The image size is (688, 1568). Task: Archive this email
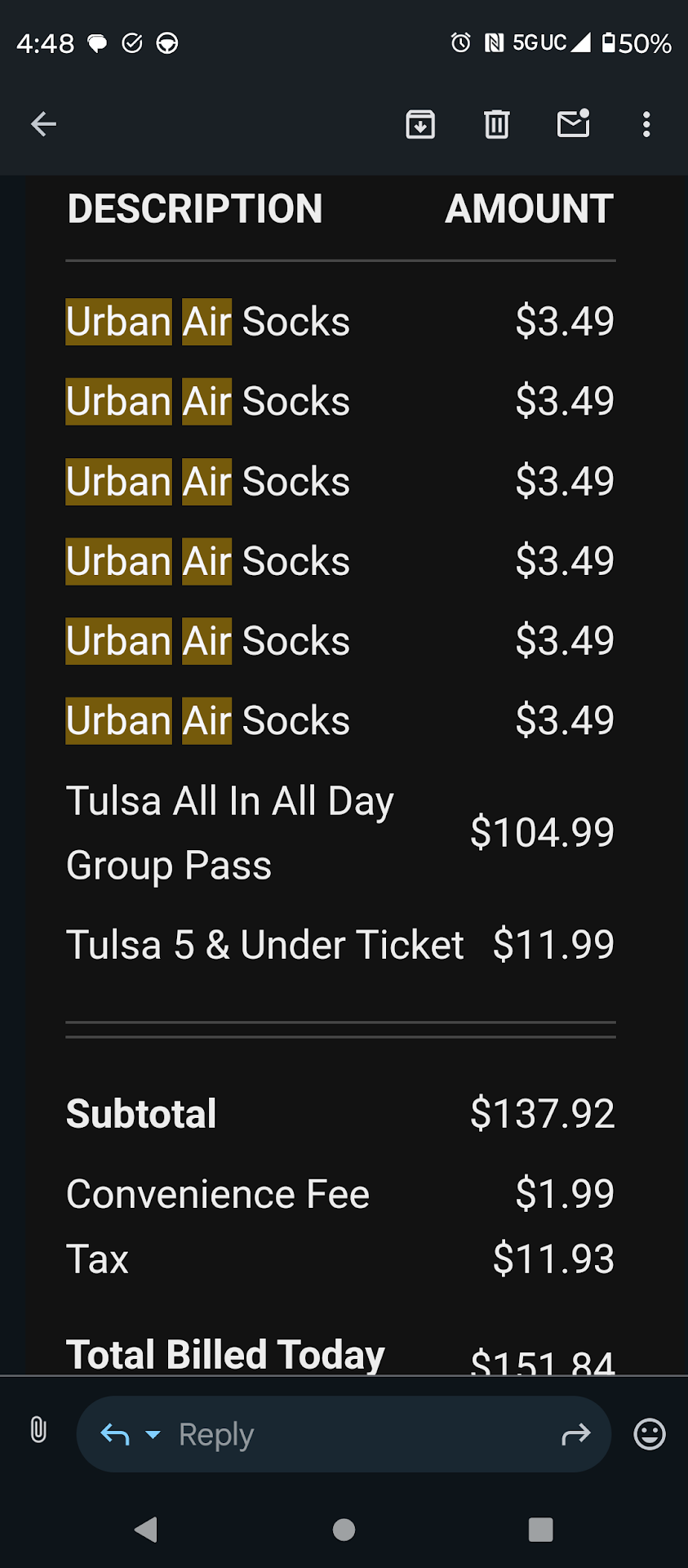click(x=420, y=124)
